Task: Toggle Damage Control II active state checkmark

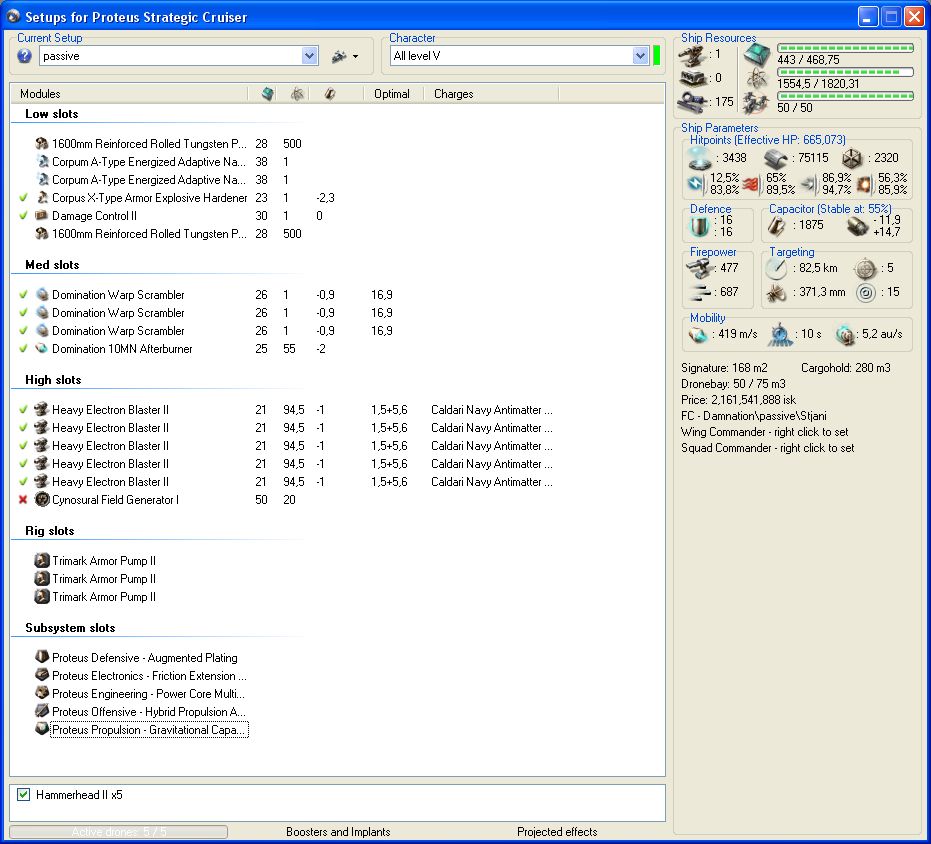Action: [x=23, y=216]
